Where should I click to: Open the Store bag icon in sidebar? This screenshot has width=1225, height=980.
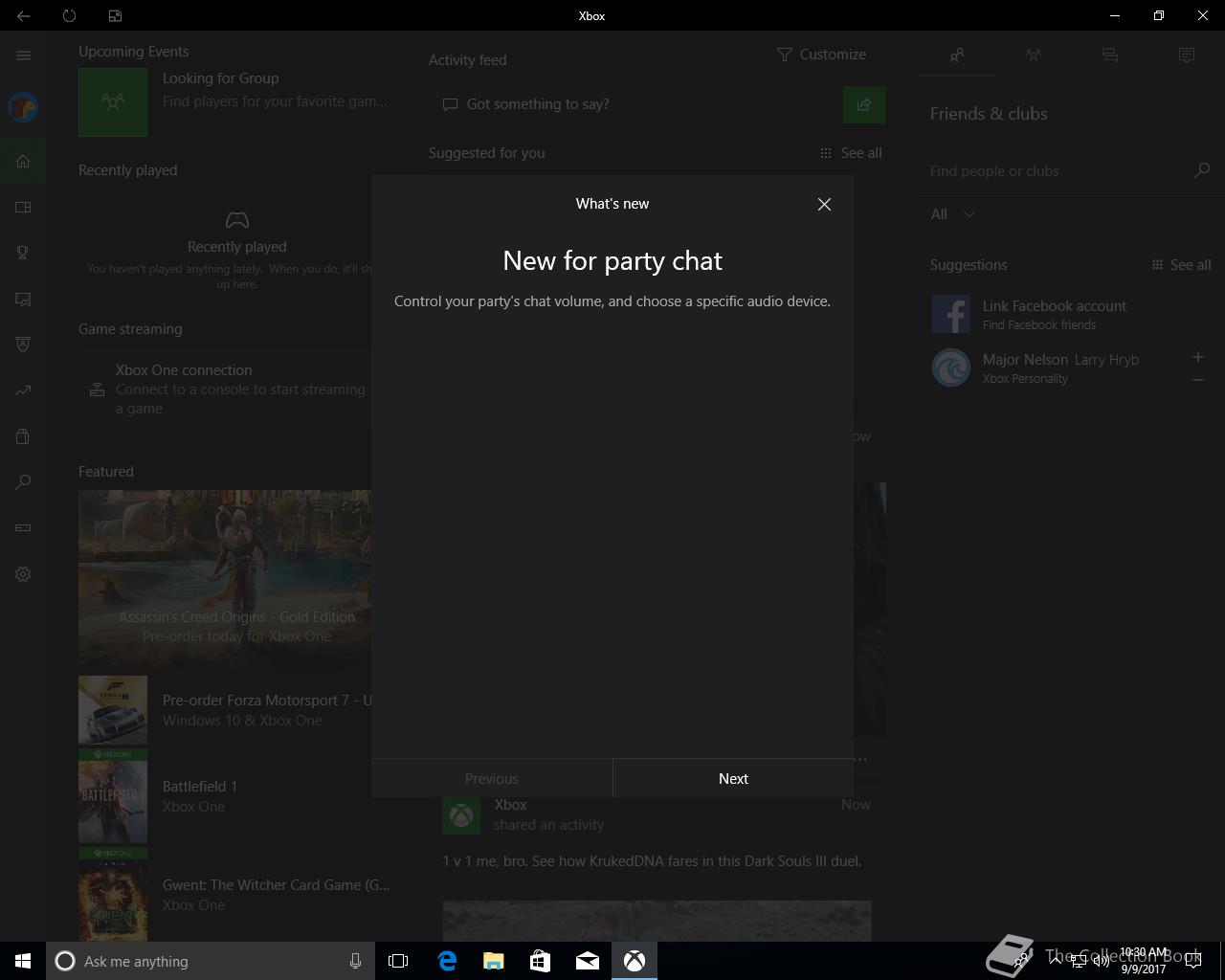click(x=23, y=436)
